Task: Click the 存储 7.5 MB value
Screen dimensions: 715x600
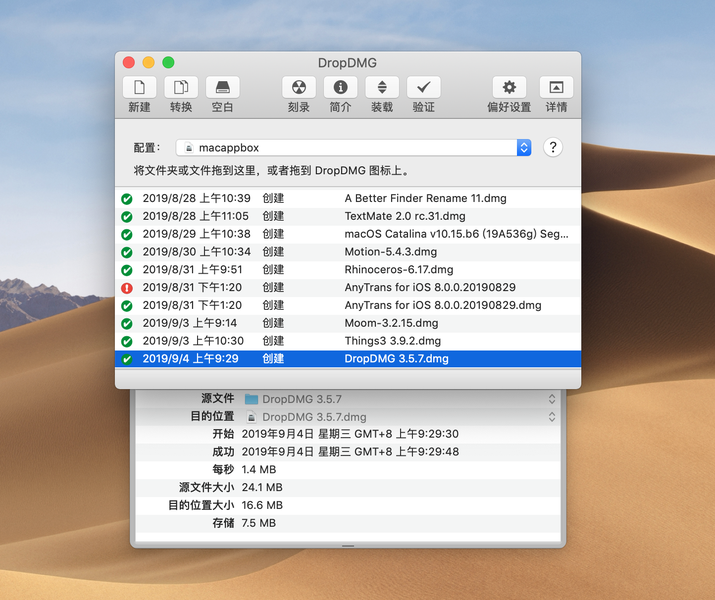Action: 259,523
